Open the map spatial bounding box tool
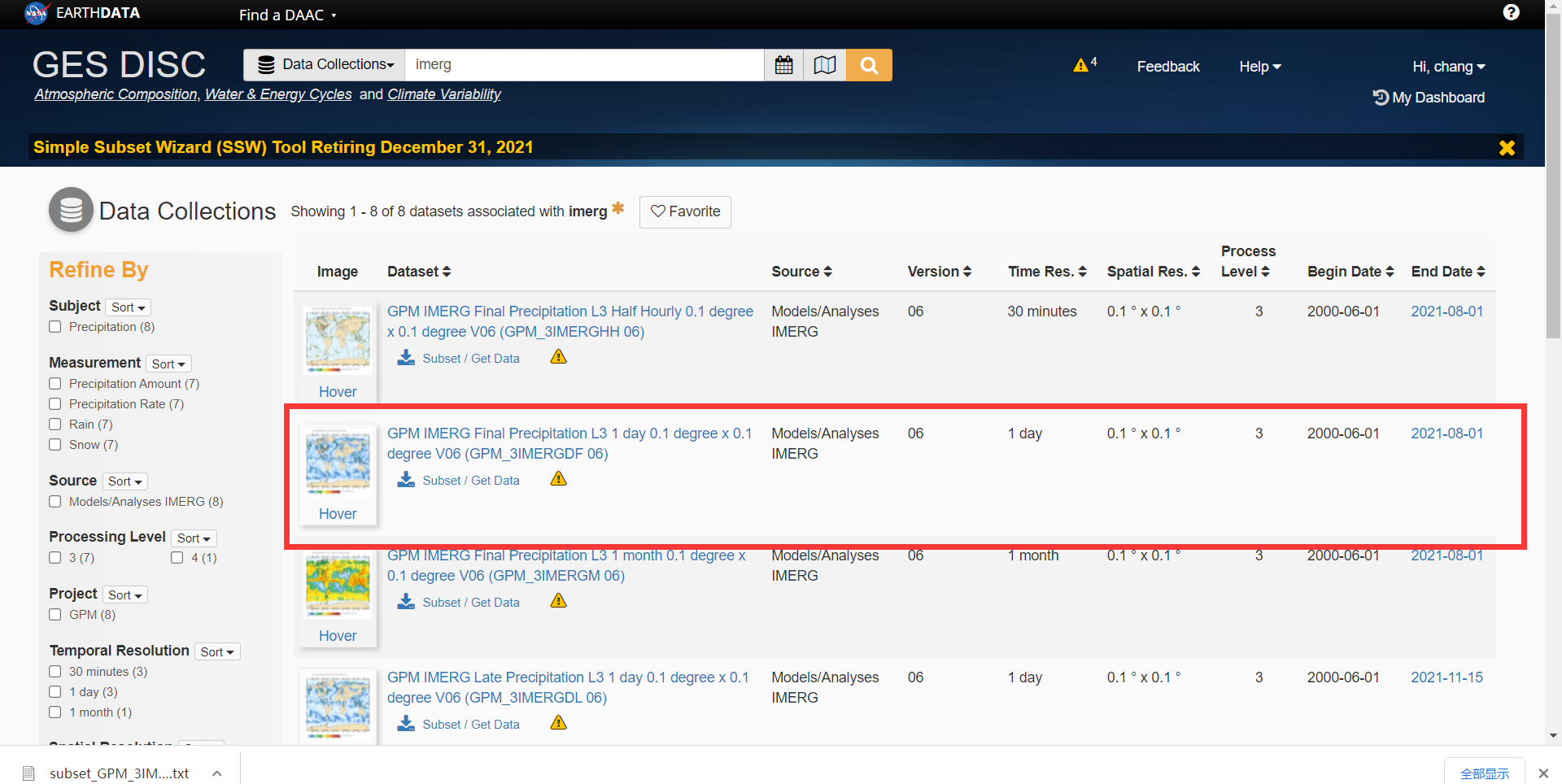 pyautogui.click(x=824, y=65)
